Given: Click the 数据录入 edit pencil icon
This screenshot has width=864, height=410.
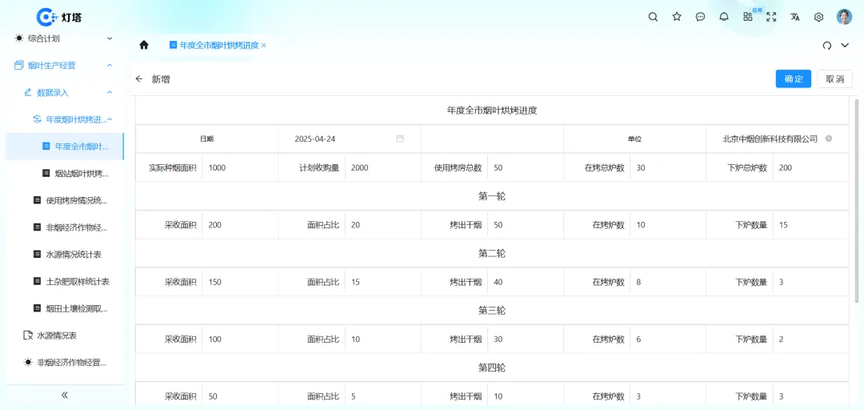Looking at the screenshot, I should (28, 92).
